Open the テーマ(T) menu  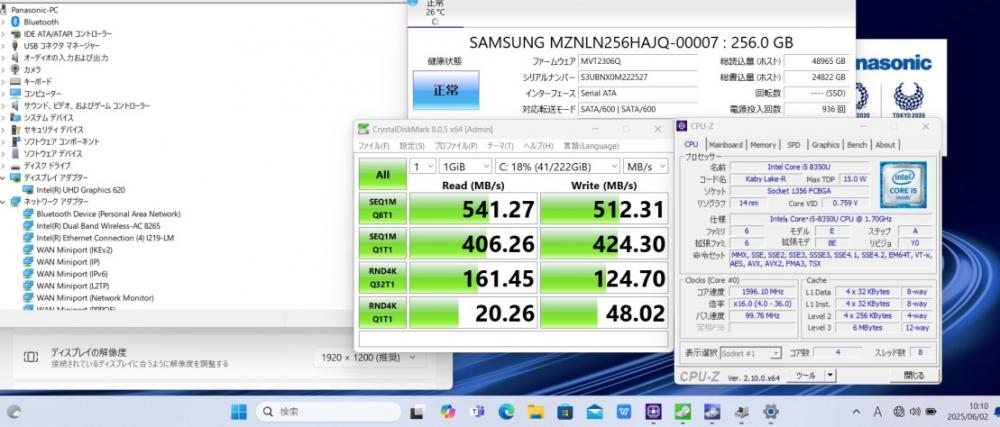(x=501, y=146)
